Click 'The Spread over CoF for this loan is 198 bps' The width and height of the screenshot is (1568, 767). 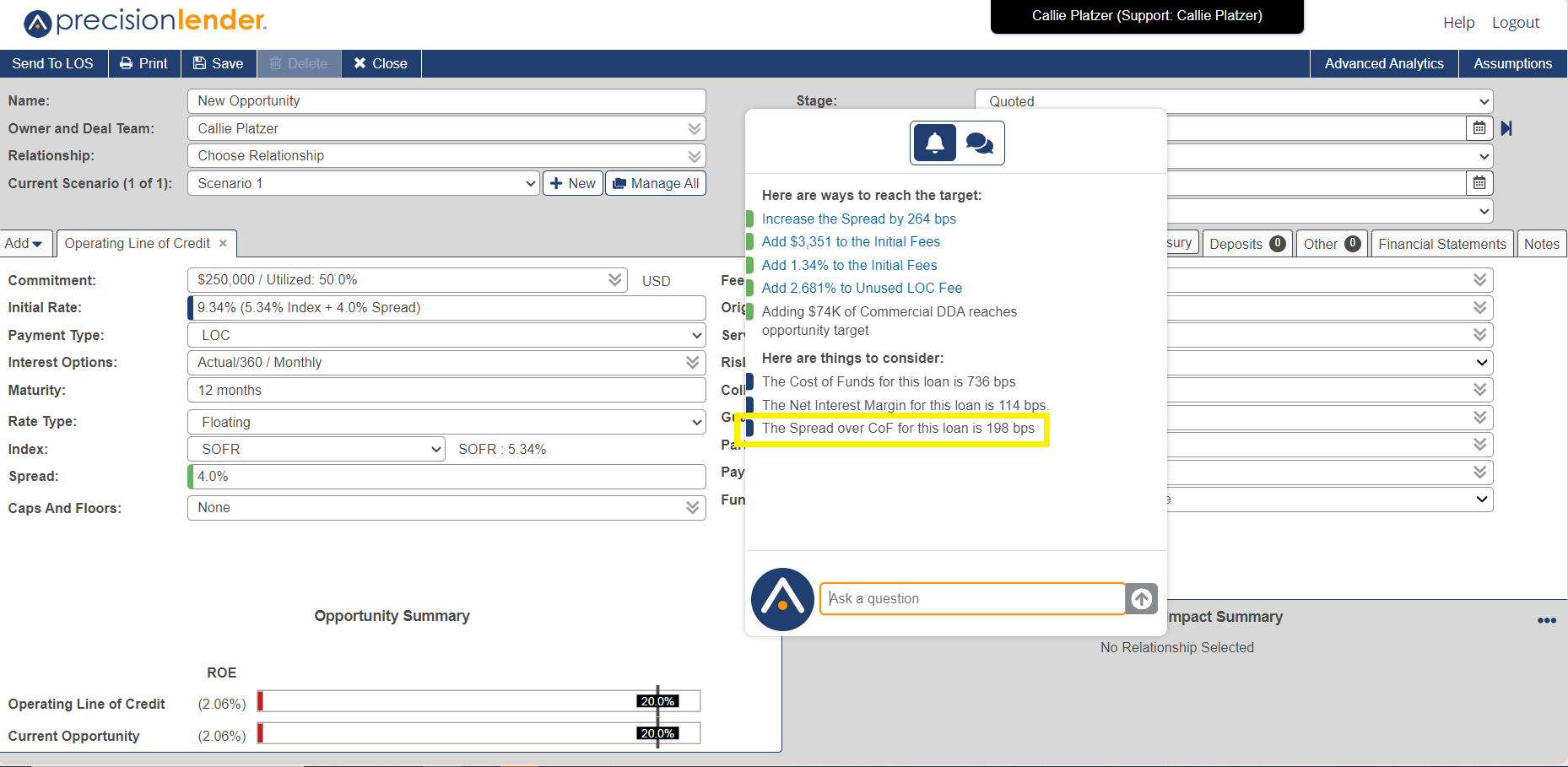(x=898, y=428)
